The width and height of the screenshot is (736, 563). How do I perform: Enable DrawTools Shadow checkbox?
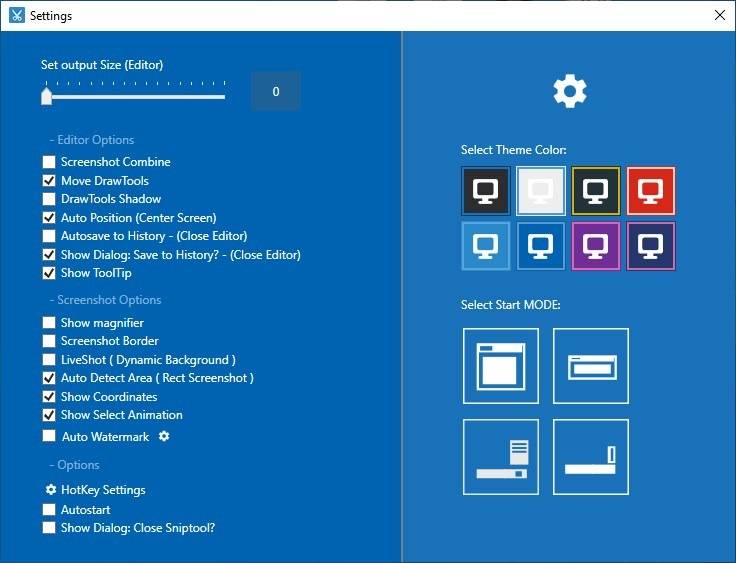coord(49,199)
